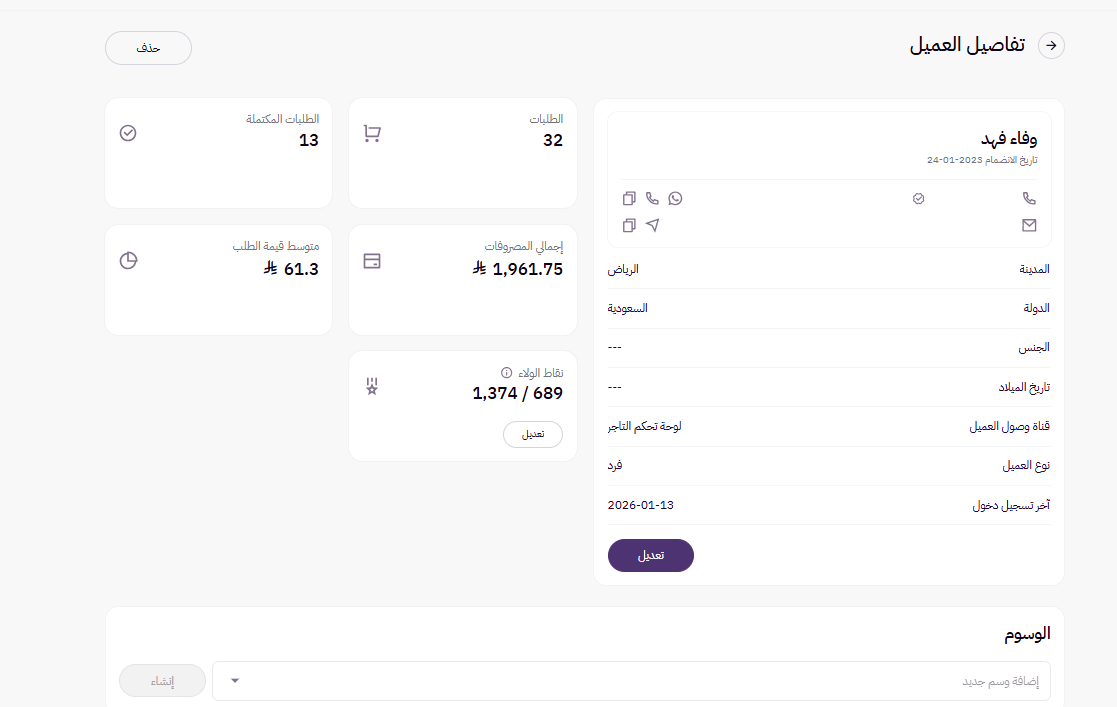Image resolution: width=1117 pixels, height=707 pixels.
Task: Click the envelope icon in the customer card
Action: pyautogui.click(x=1029, y=225)
